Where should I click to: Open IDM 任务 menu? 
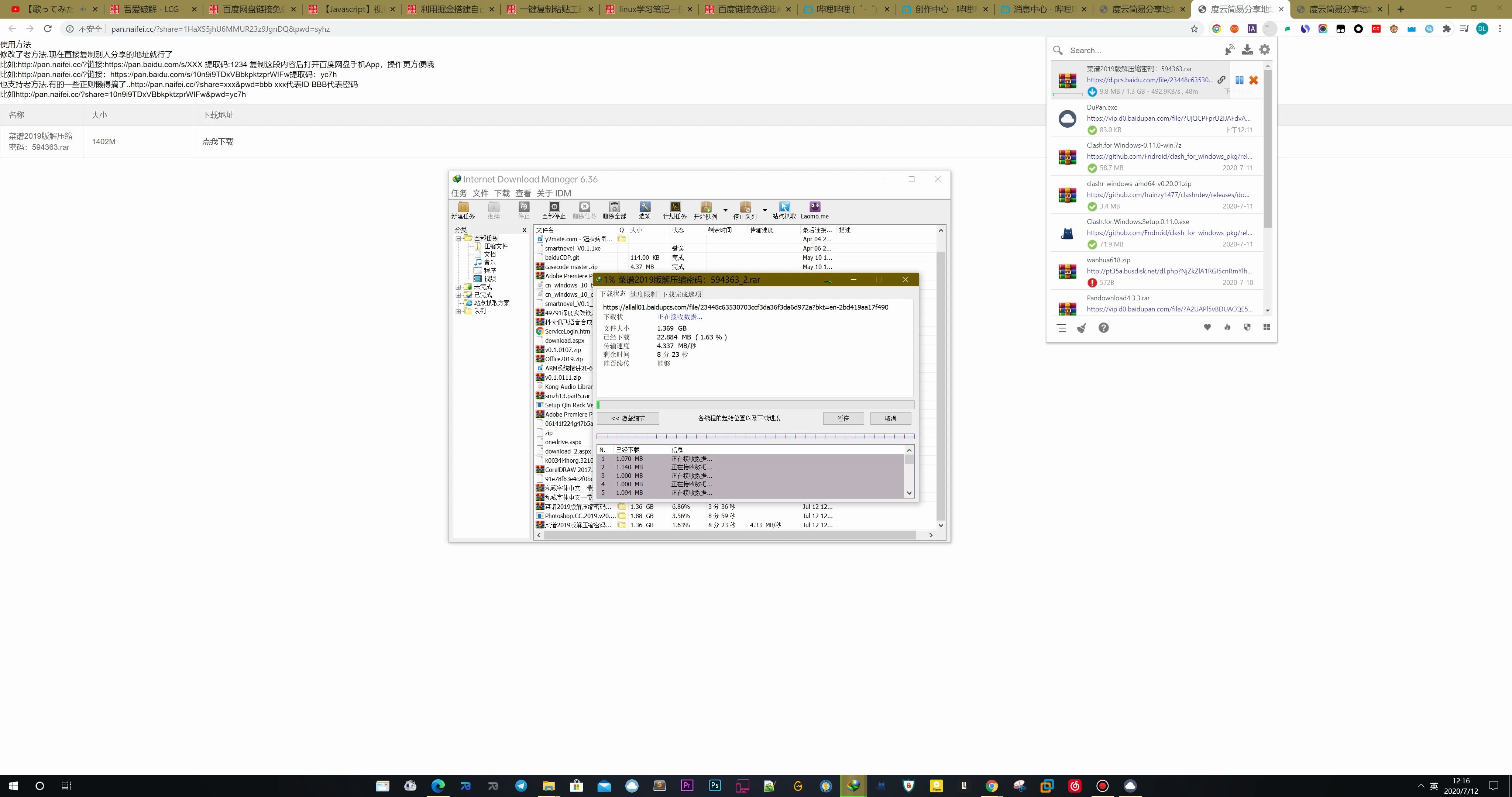pyautogui.click(x=459, y=193)
